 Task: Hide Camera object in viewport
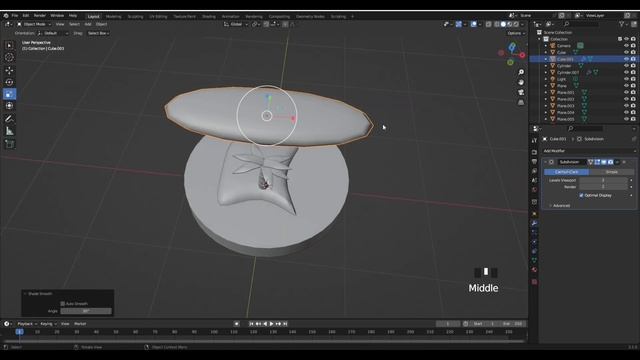tap(627, 46)
